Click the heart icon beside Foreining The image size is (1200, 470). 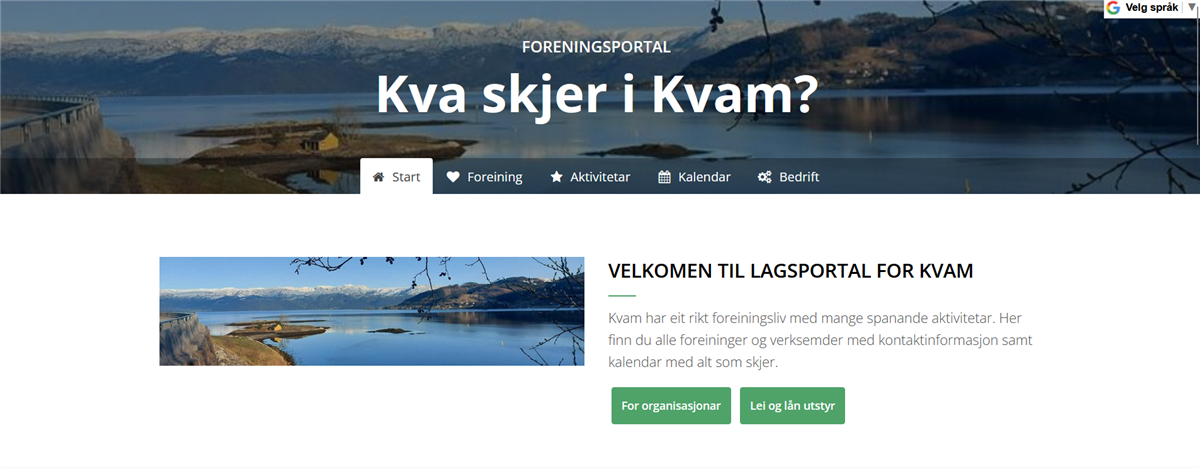tap(453, 177)
